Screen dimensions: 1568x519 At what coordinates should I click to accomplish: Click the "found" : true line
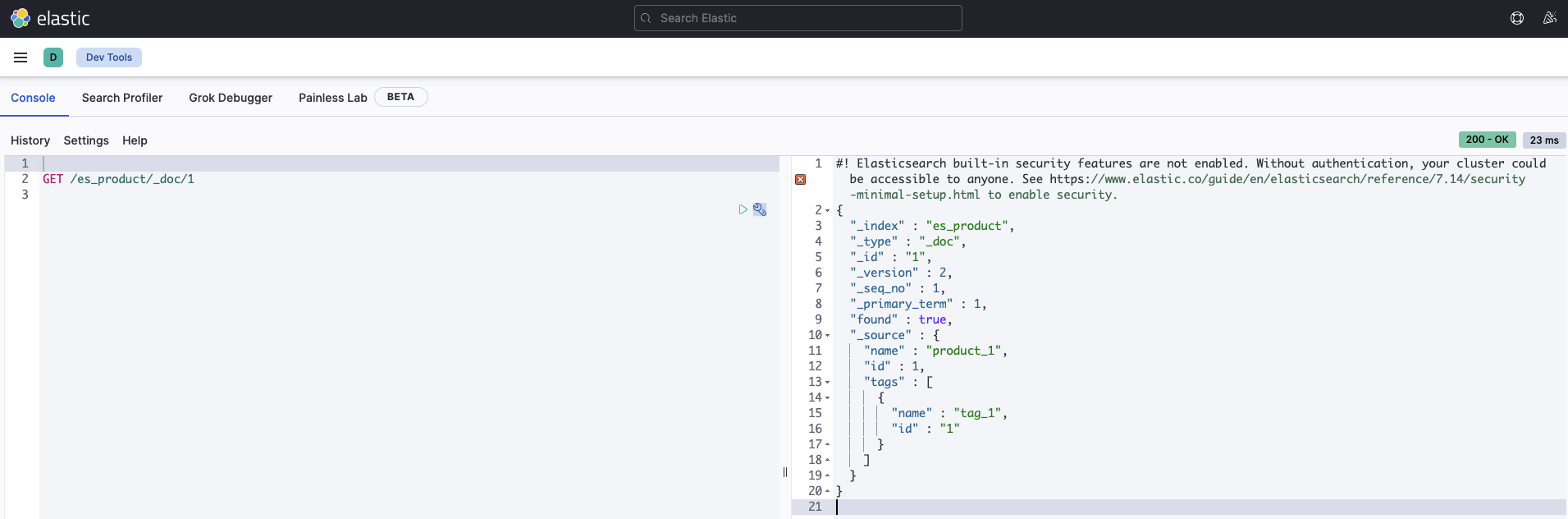(901, 319)
